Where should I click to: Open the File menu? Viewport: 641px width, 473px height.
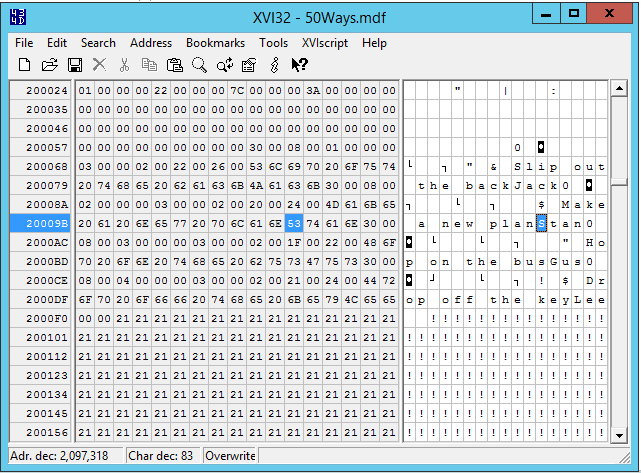click(24, 43)
